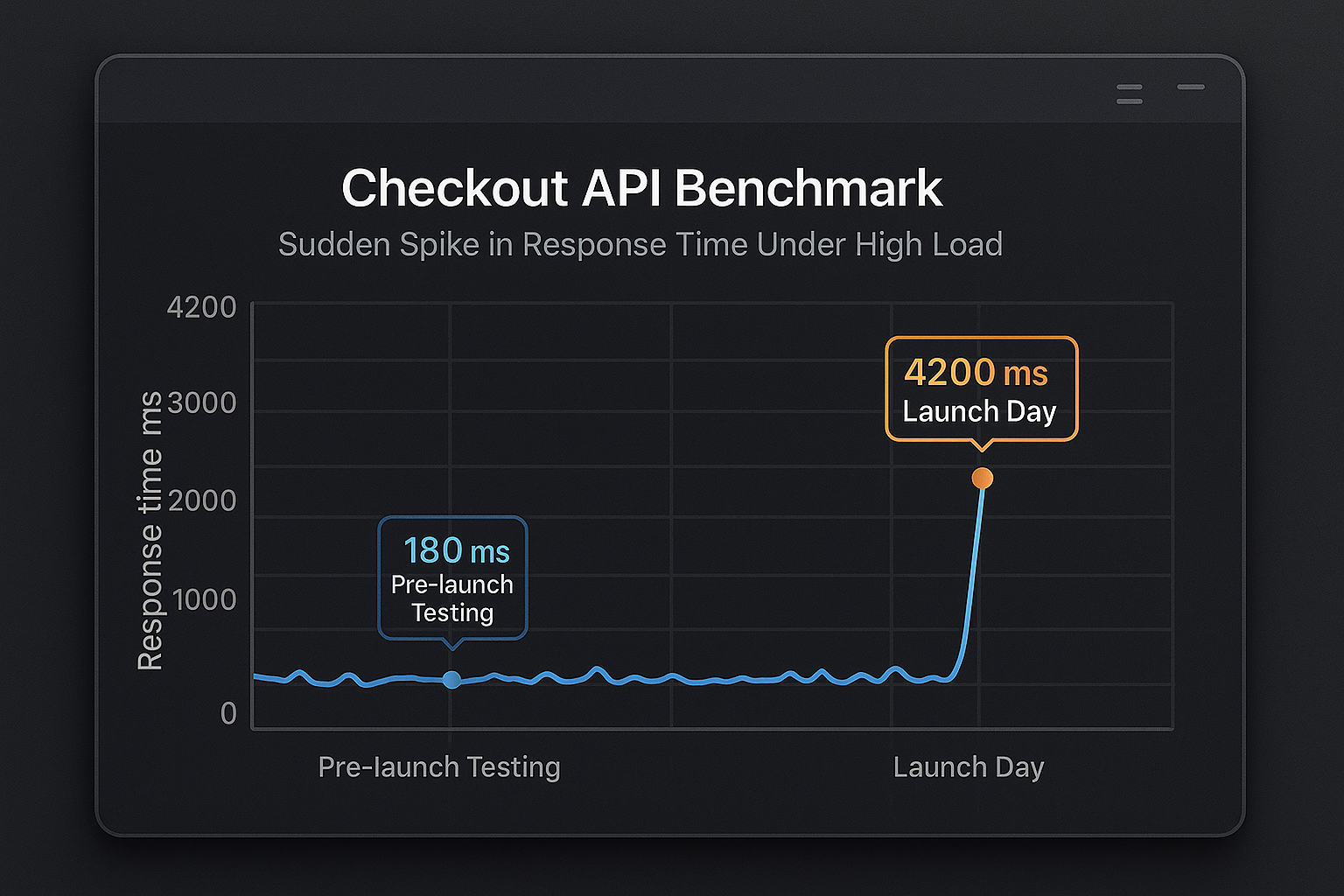Select the 2000 y-axis tick label

point(201,501)
